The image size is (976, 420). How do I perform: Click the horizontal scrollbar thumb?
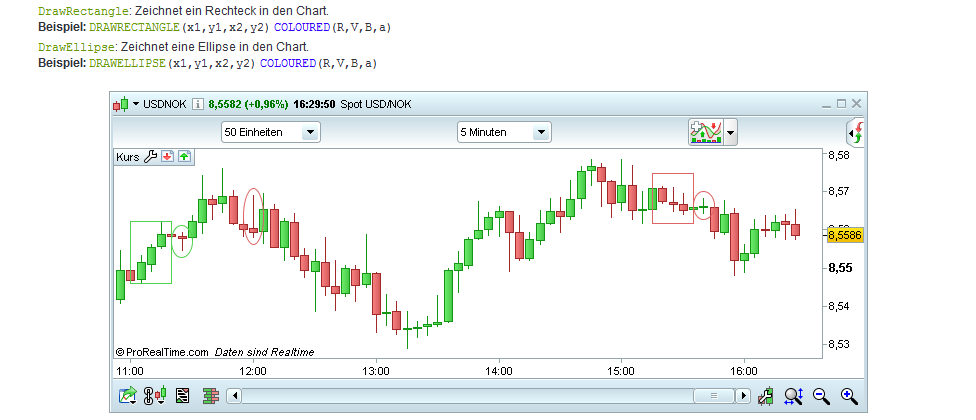point(714,396)
